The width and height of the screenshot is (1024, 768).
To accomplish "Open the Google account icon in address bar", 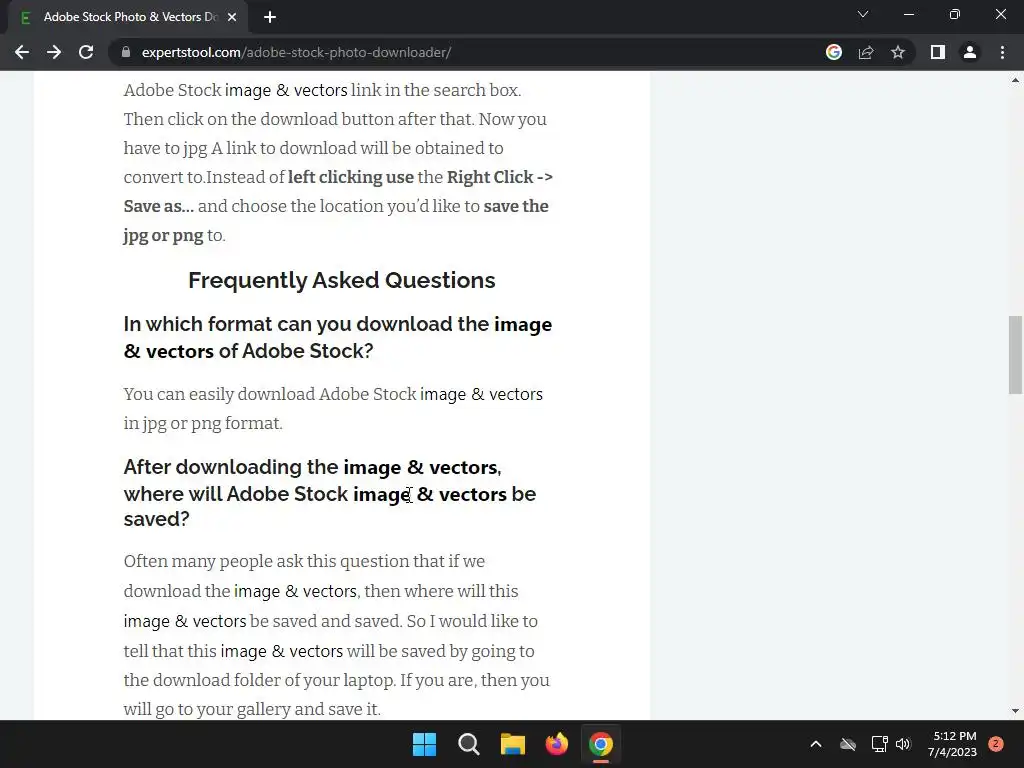I will coord(834,52).
